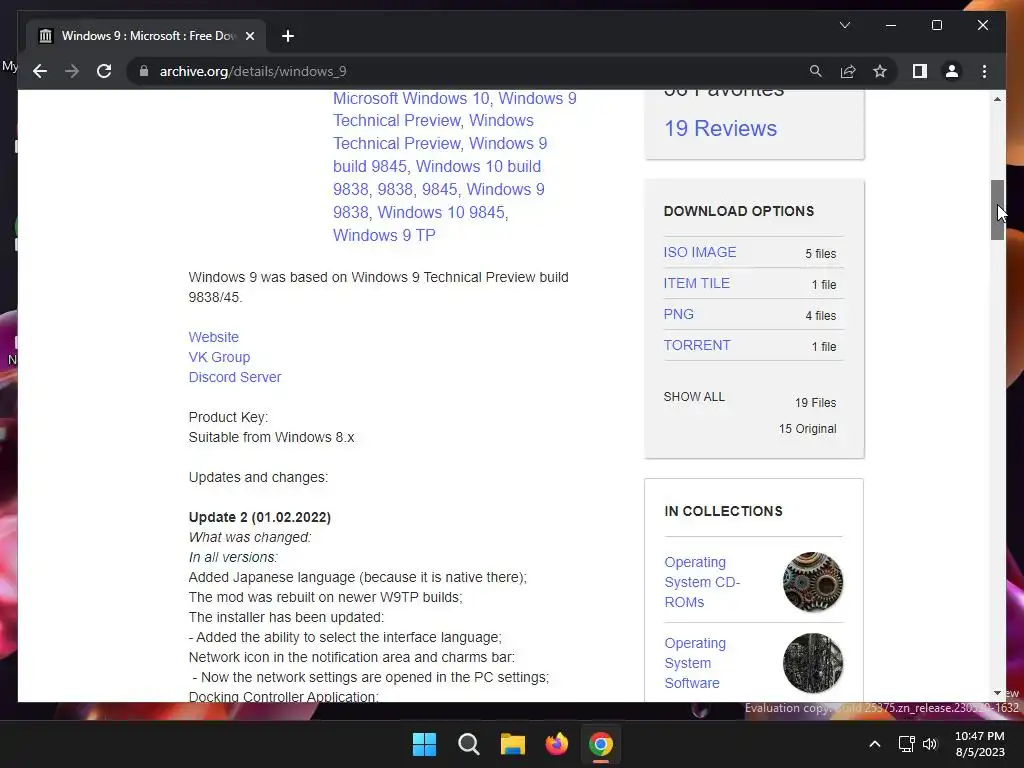This screenshot has height=768, width=1024.
Task: Open the Discord Server link
Action: [234, 377]
